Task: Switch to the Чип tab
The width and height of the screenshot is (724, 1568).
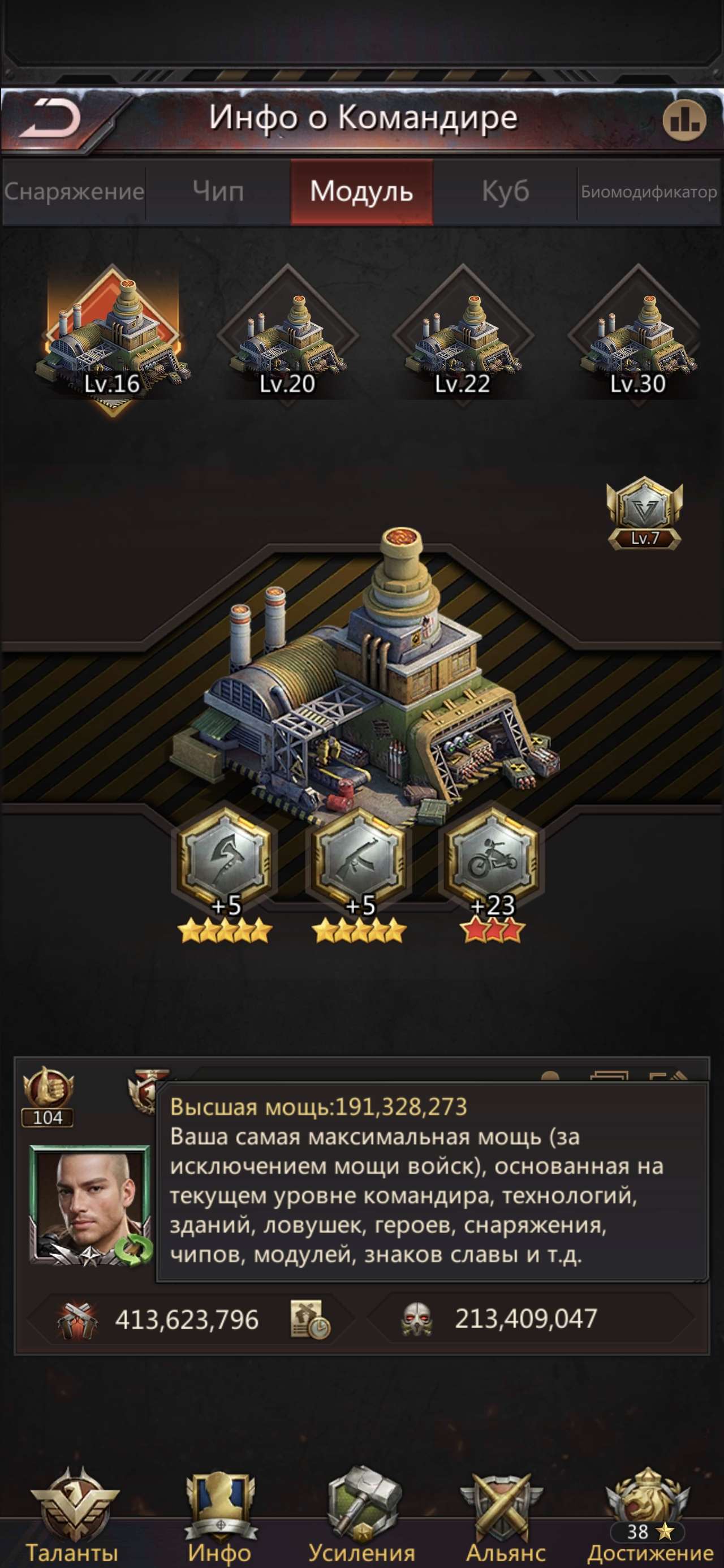Action: 218,192
